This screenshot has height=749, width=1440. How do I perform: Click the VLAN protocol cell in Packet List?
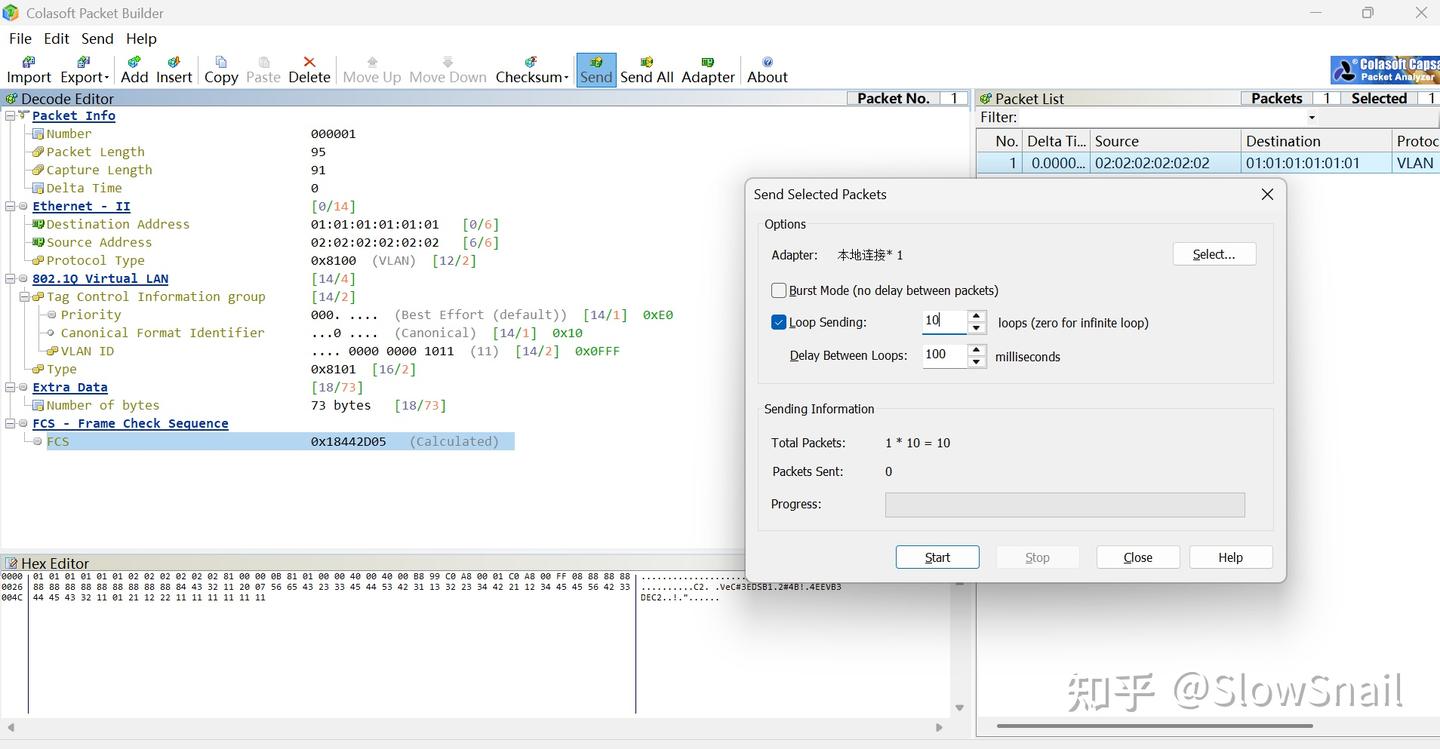1415,163
